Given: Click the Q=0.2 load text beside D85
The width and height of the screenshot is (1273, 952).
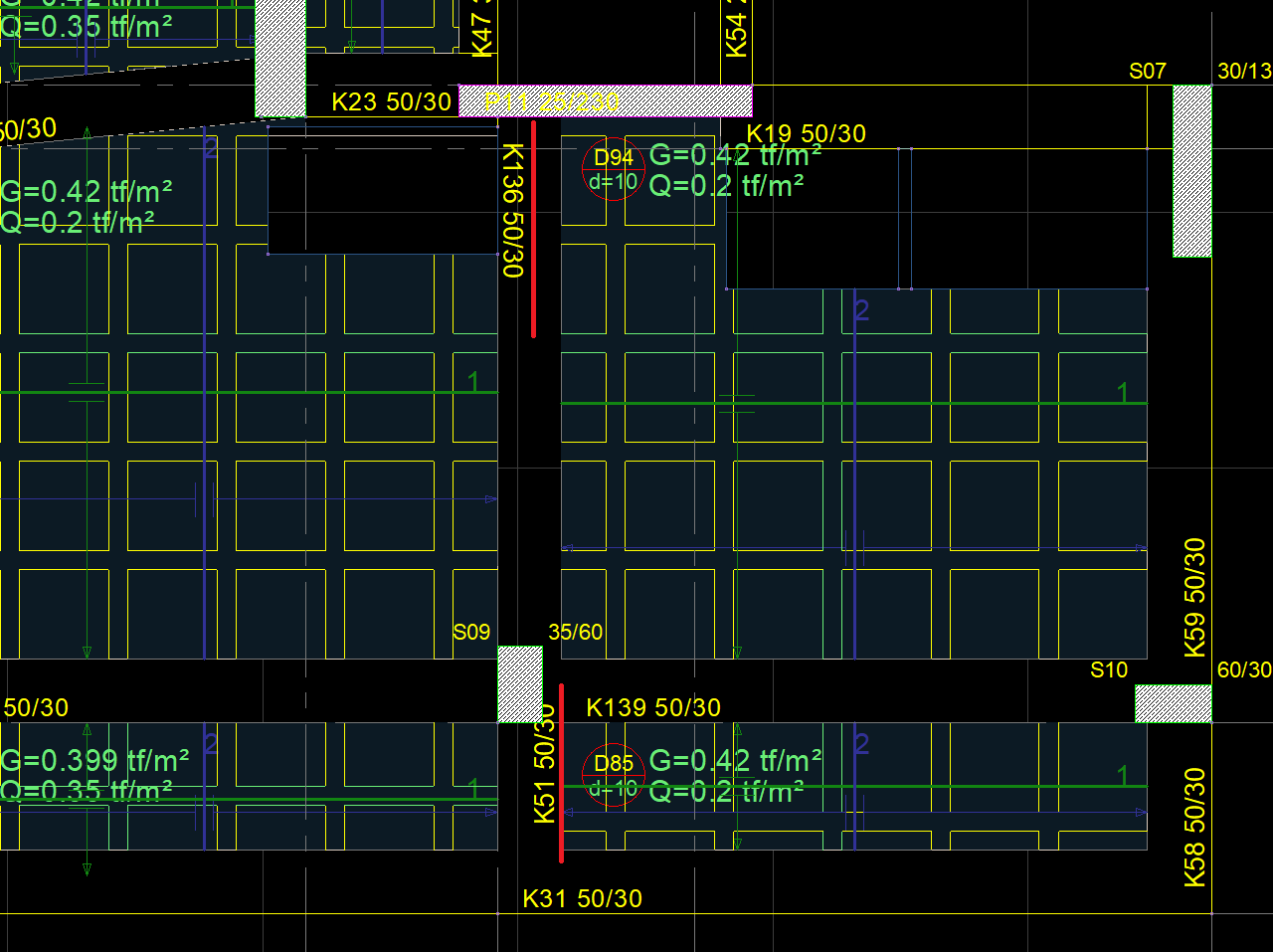Looking at the screenshot, I should coord(726,792).
